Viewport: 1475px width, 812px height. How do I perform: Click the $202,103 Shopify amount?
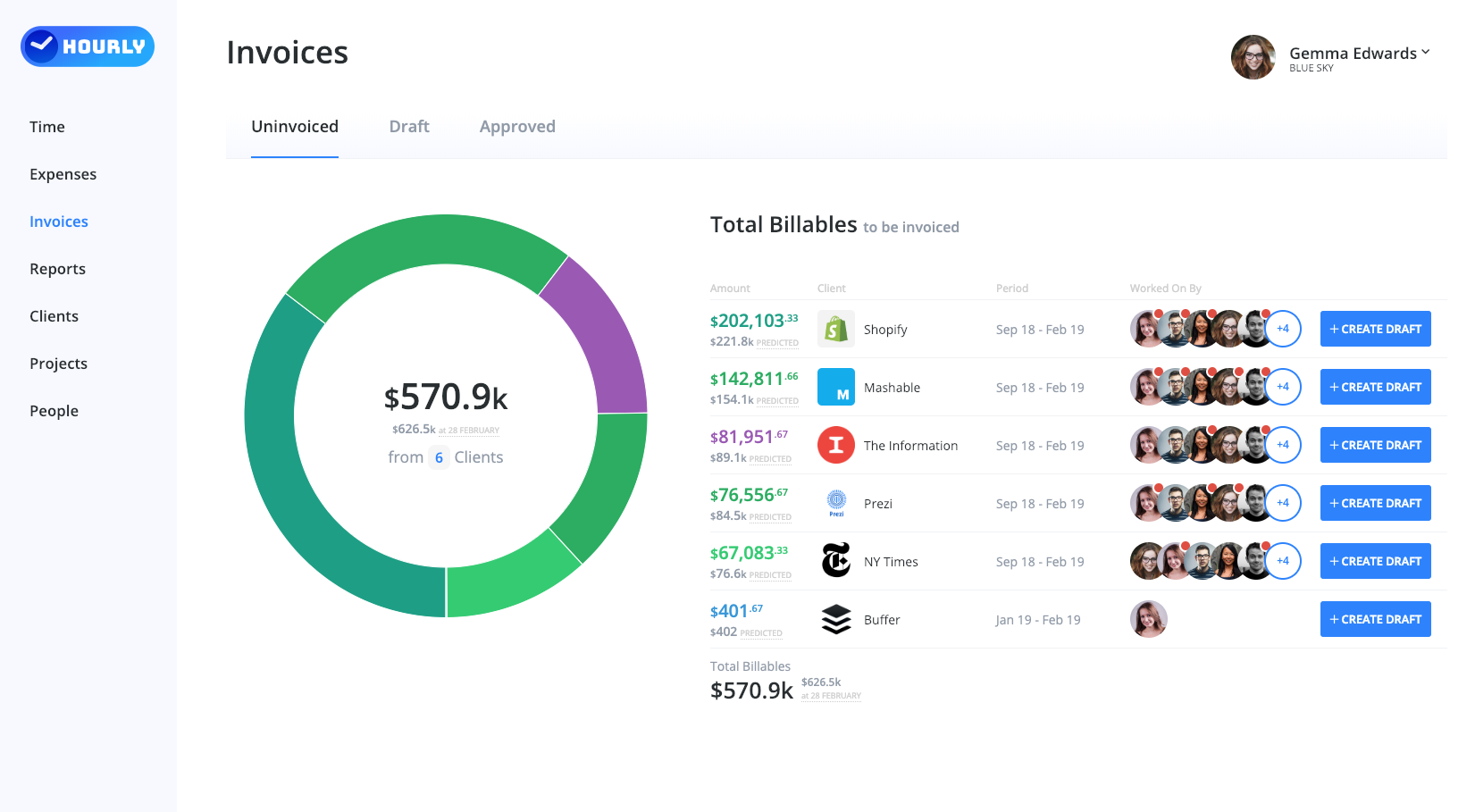[x=754, y=321]
